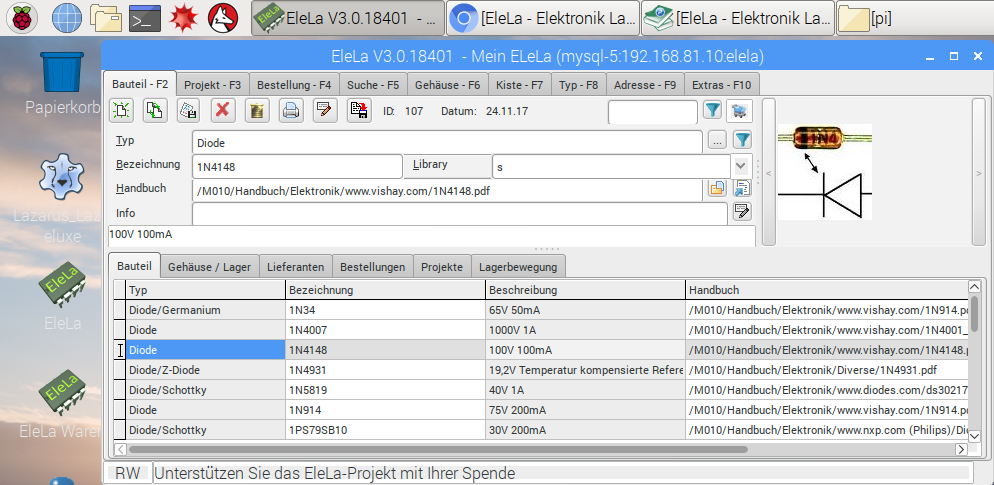The height and width of the screenshot is (485, 994).
Task: Click the note edit icon beside Info field
Action: (x=742, y=211)
